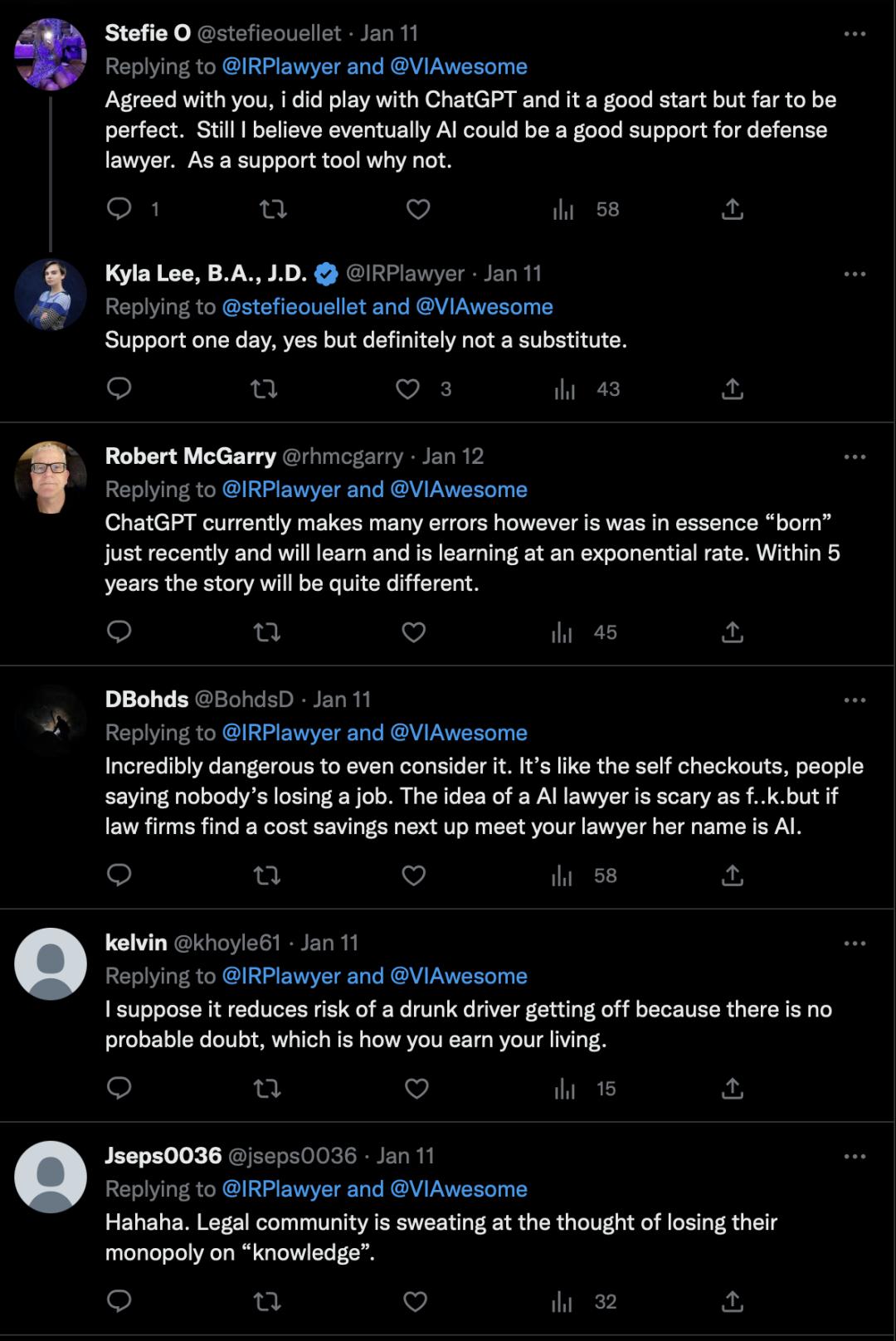Retweet Stefie O's ChatGPT tweet
896x1341 pixels.
click(273, 209)
